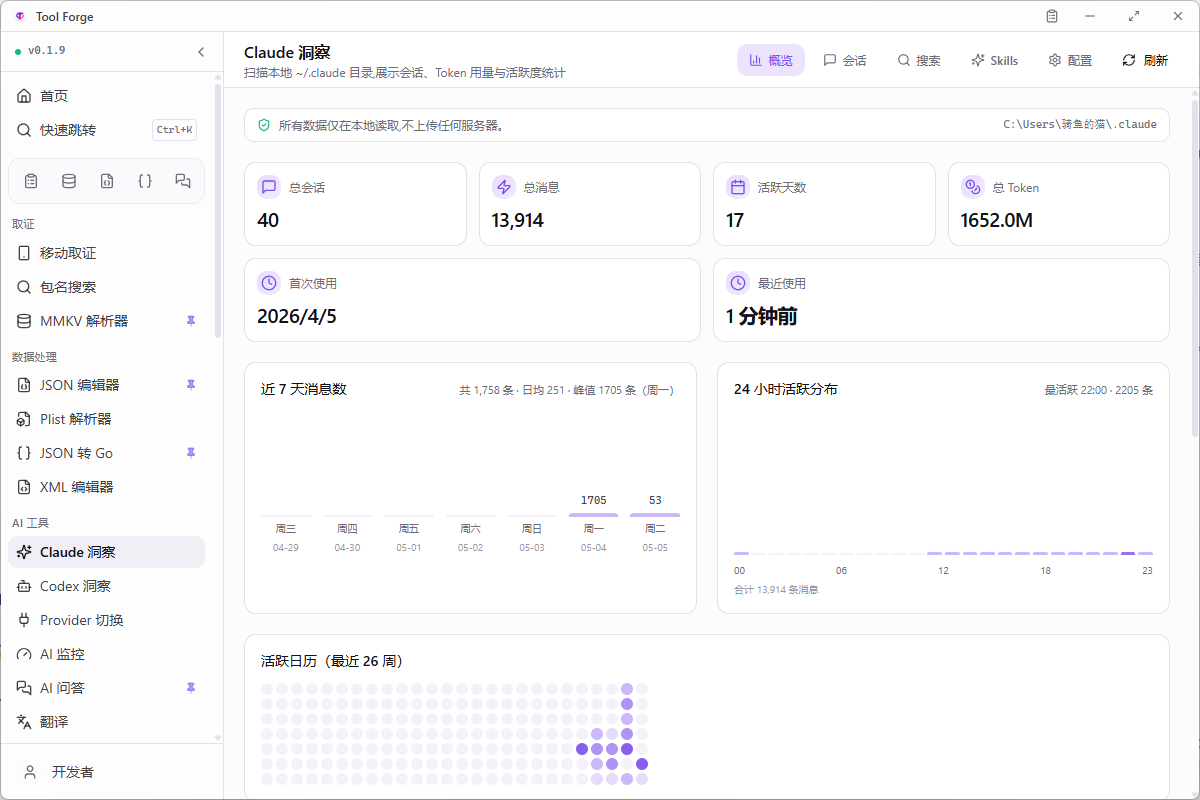Click the green shield icon in privacy notice
Viewport: 1200px width, 800px height.
[x=264, y=125]
